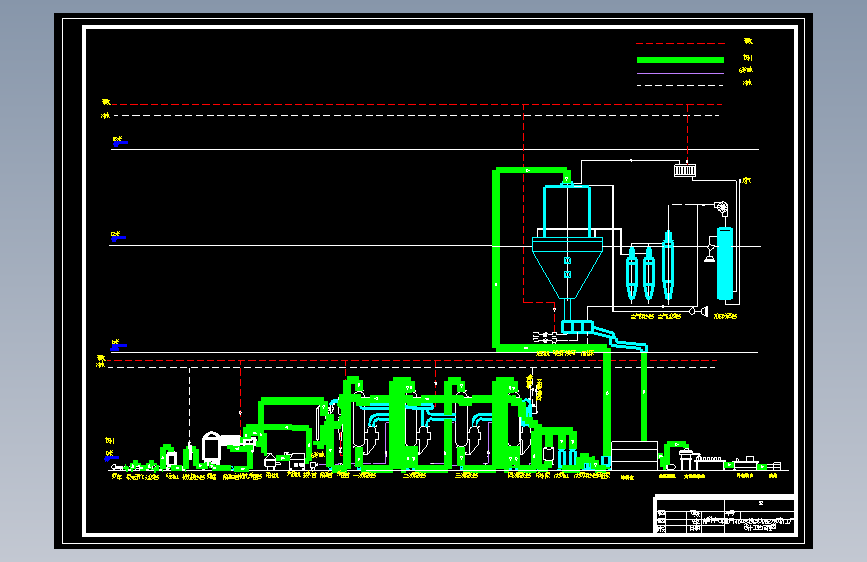
Task: Select the white ribbed heater box symbol
Action: pyautogui.click(x=685, y=170)
